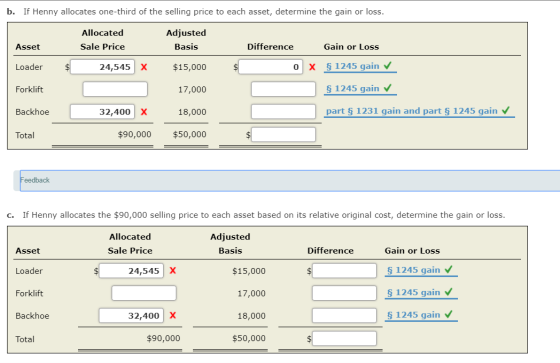Click red X beside Backhoe sale price in part b

pos(144,112)
